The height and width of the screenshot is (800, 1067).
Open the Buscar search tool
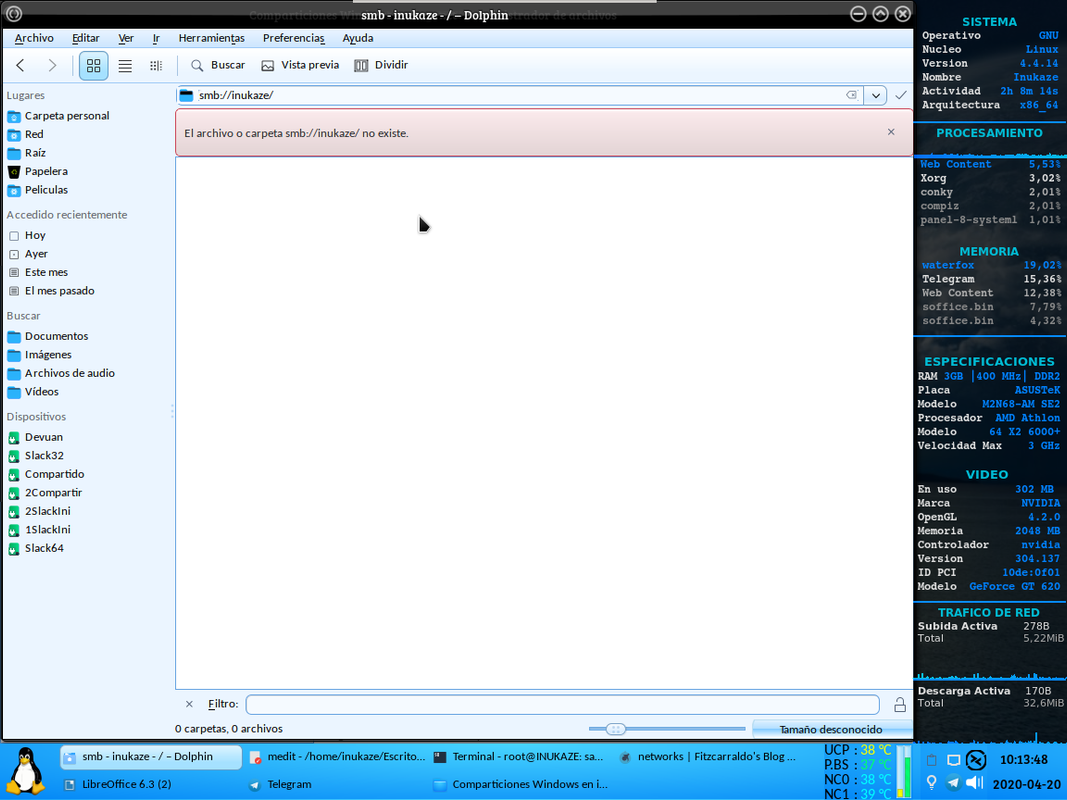(218, 65)
